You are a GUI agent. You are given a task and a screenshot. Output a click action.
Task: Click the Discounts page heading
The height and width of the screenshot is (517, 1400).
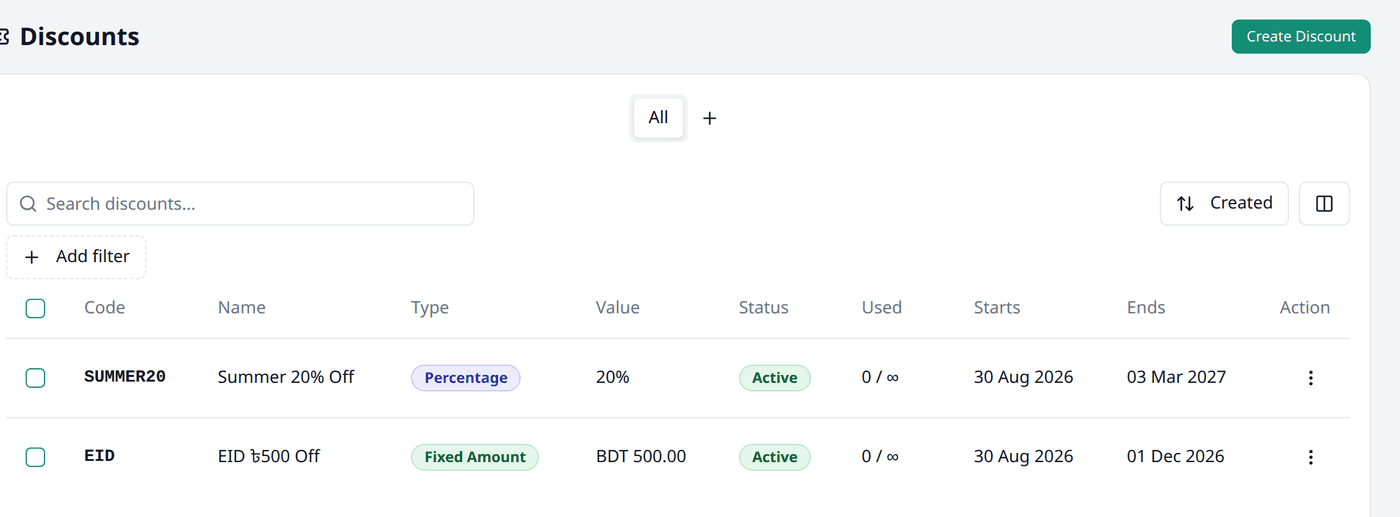[x=79, y=37]
